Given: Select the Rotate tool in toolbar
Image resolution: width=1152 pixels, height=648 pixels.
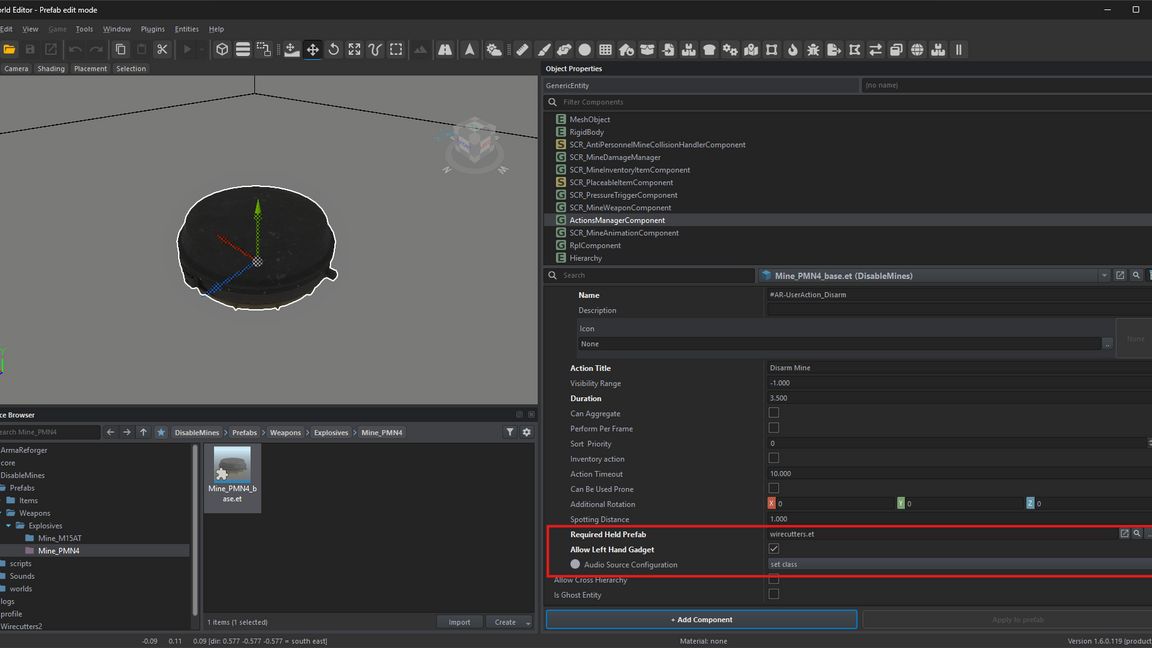Looking at the screenshot, I should (334, 49).
